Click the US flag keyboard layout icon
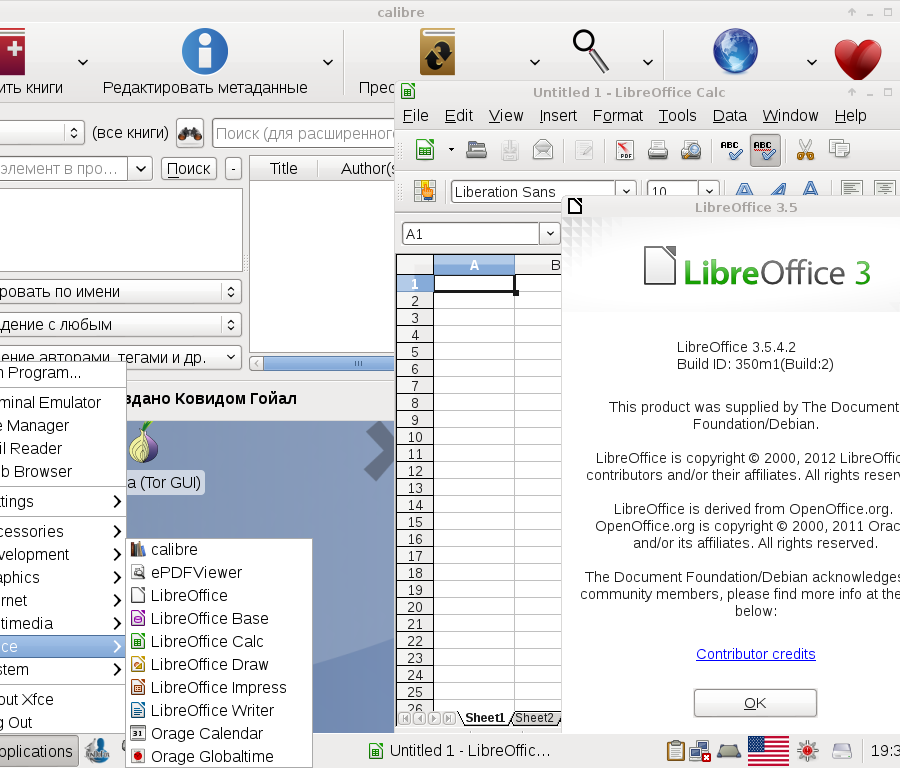This screenshot has width=900, height=768. 769,751
